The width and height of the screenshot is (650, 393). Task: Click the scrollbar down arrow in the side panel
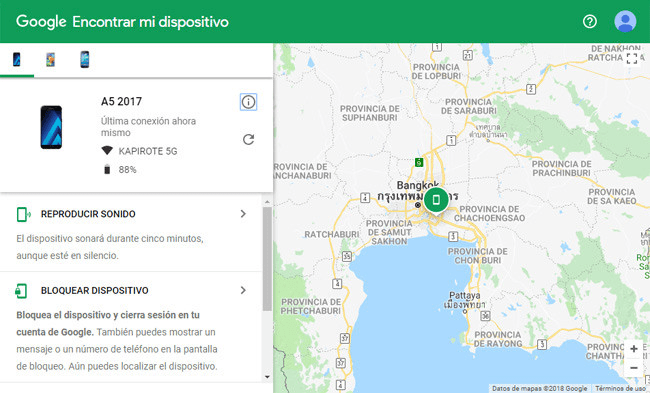pyautogui.click(x=267, y=376)
